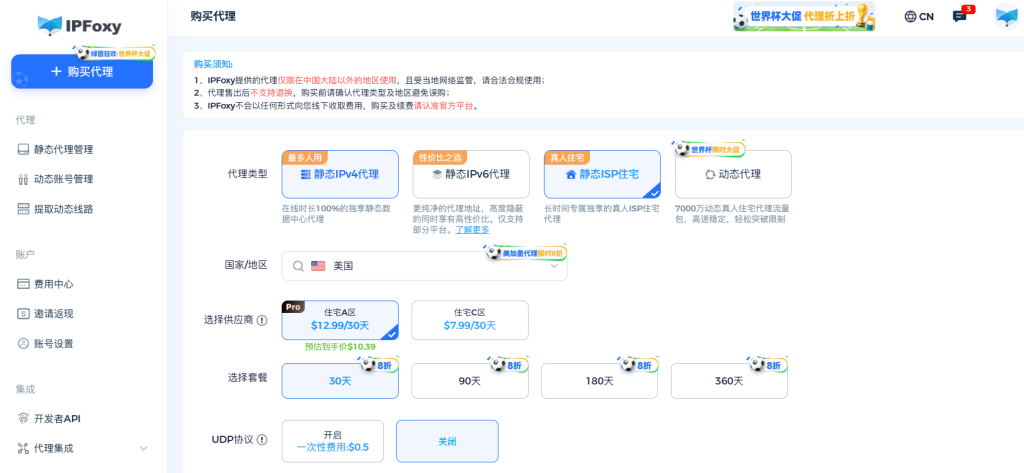This screenshot has width=1024, height=473.
Task: Click the 8折 badge on 90天
Action: (x=509, y=365)
